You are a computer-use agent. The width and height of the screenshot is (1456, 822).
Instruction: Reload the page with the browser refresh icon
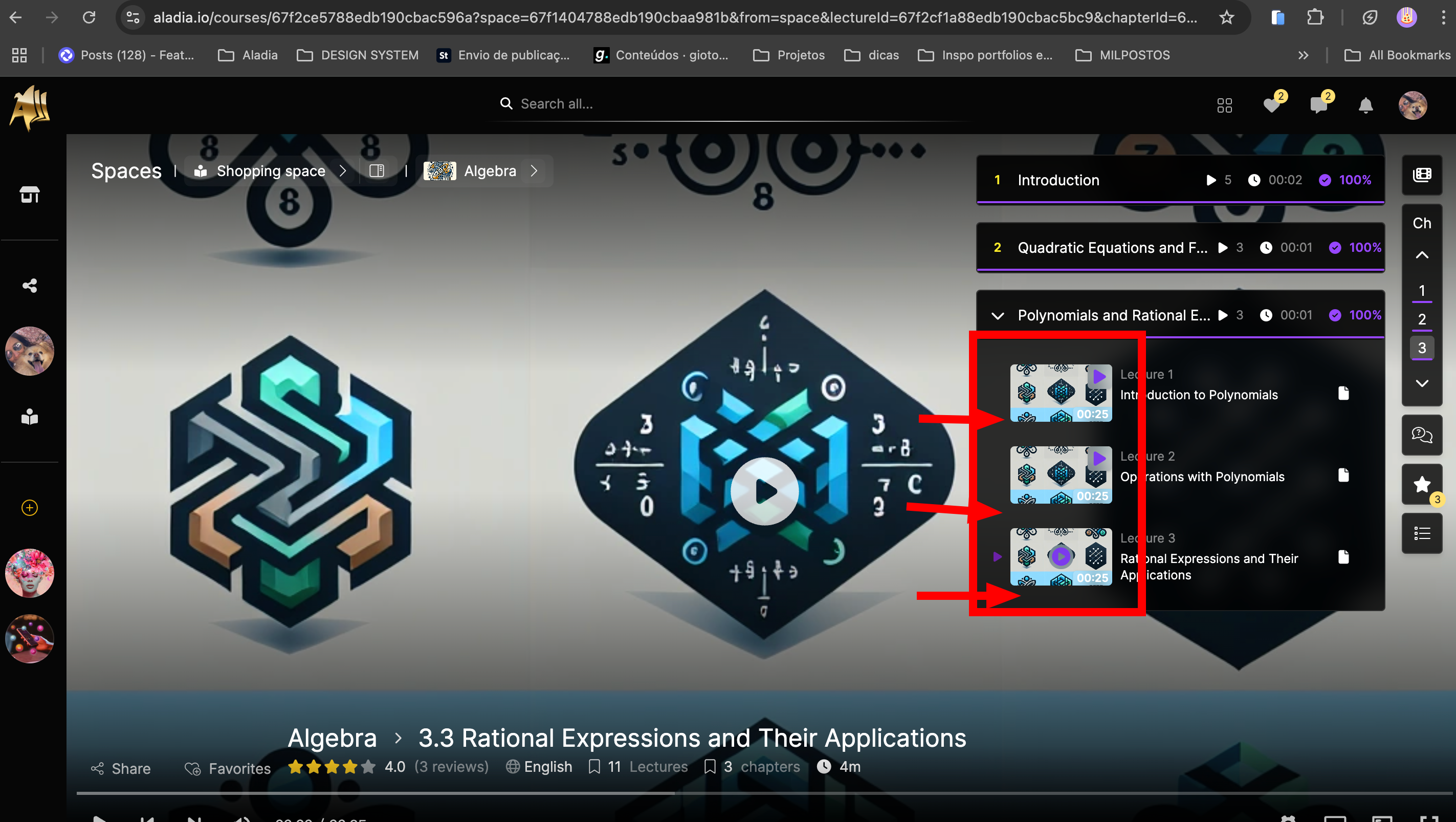(x=90, y=17)
